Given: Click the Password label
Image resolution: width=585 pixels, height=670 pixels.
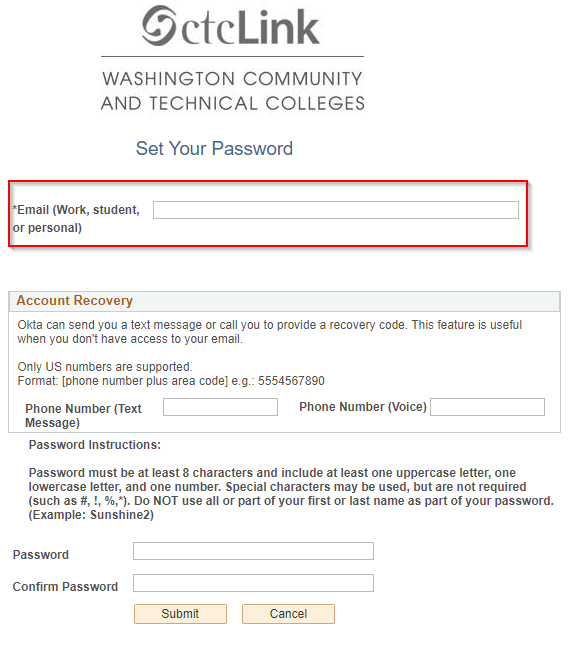Looking at the screenshot, I should (41, 555).
